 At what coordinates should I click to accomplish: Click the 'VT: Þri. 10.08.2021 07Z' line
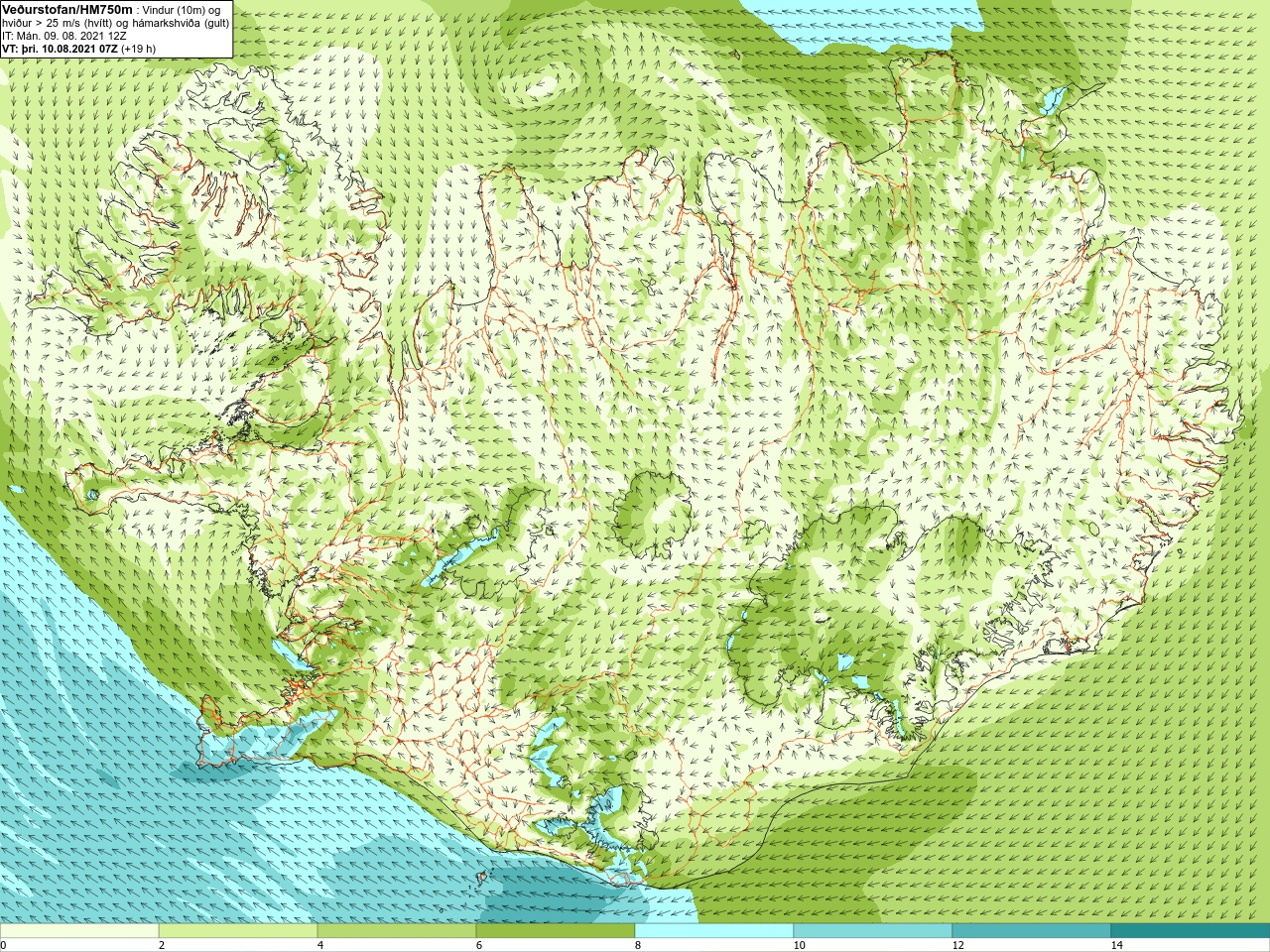point(61,49)
